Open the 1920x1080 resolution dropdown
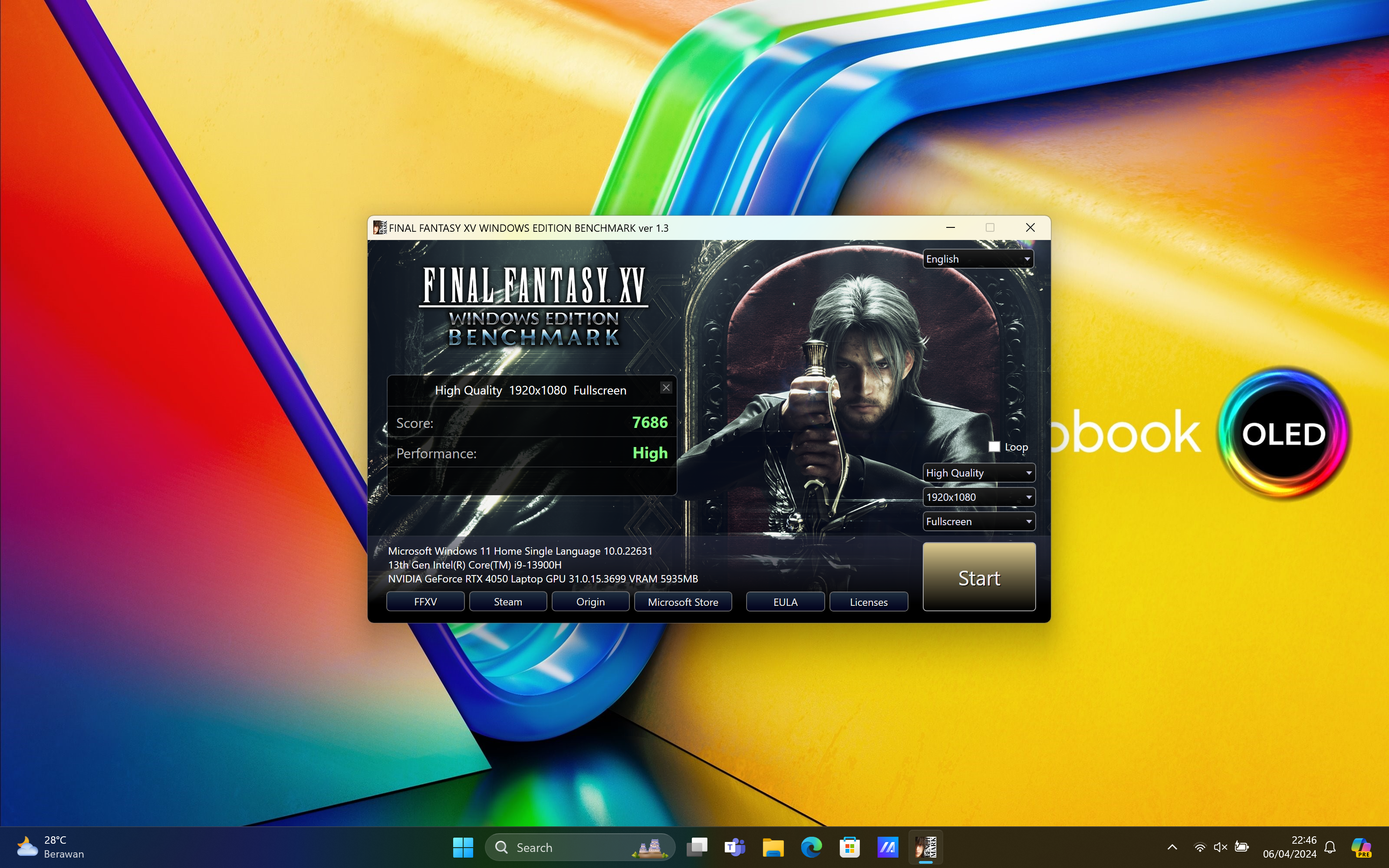Image resolution: width=1389 pixels, height=868 pixels. 978,497
